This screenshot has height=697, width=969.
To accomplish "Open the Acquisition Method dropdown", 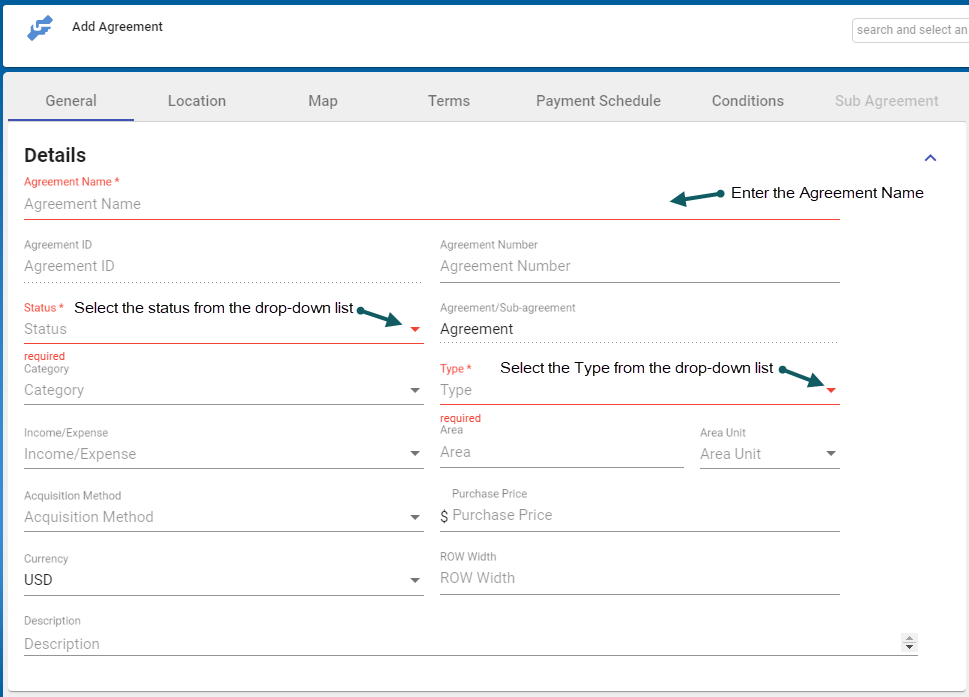I will click(415, 517).
